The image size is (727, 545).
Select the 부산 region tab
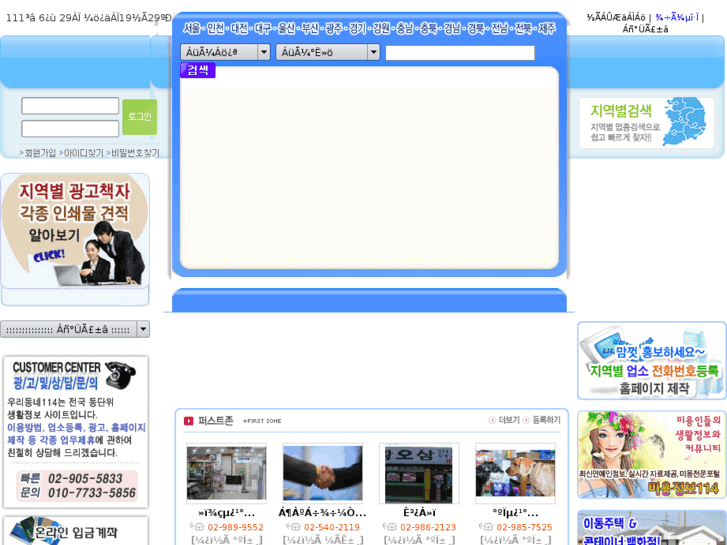click(310, 29)
